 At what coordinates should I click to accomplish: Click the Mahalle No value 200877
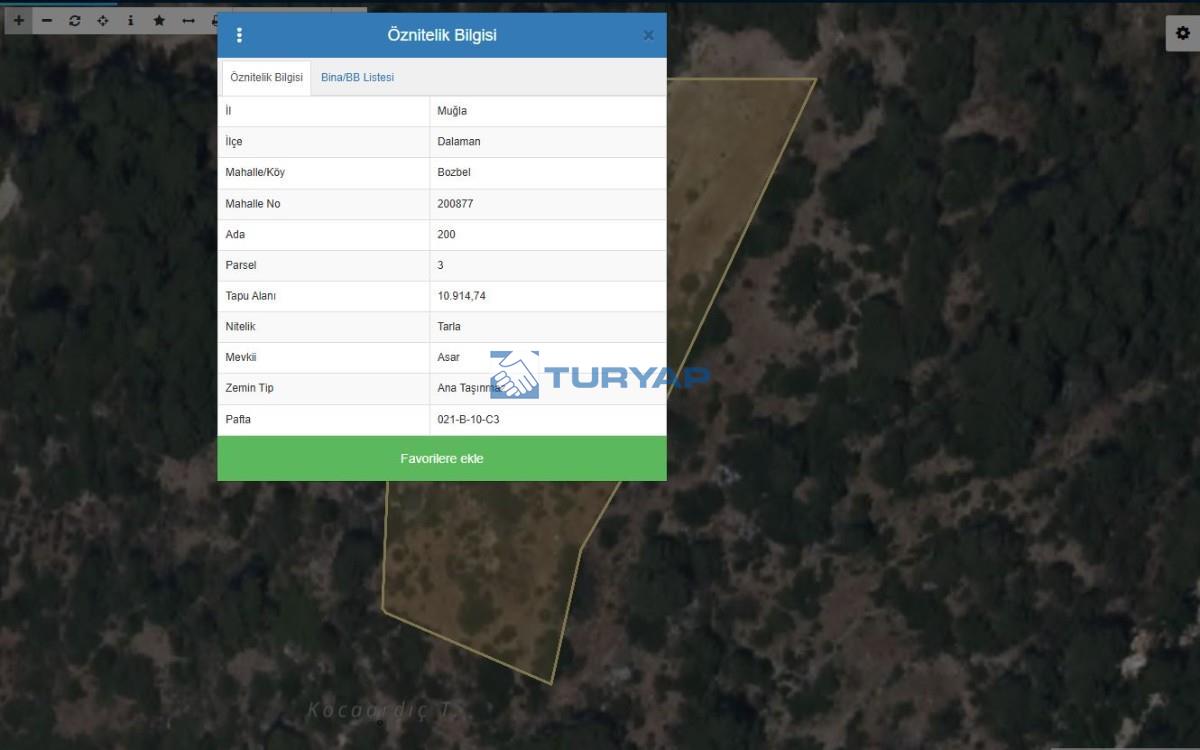coord(455,204)
